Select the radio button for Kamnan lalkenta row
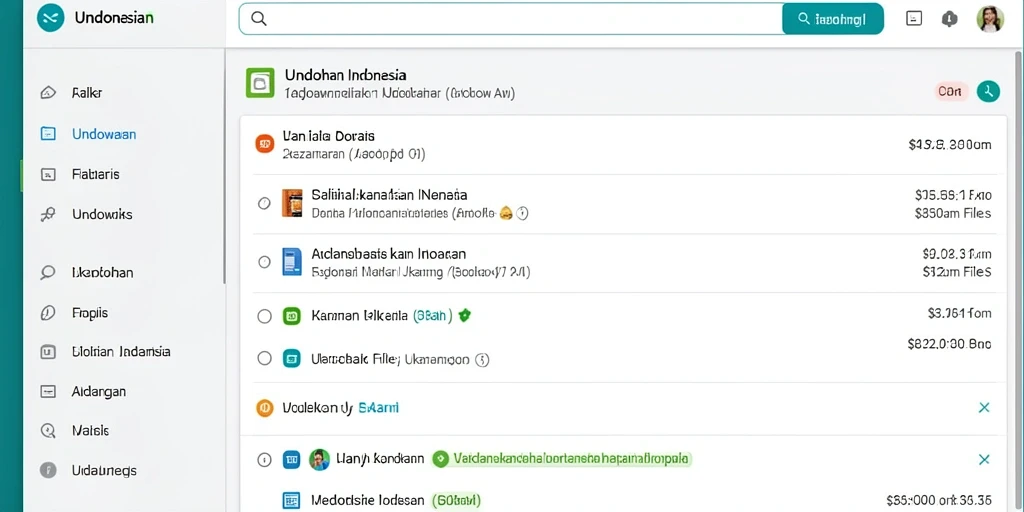 point(264,317)
